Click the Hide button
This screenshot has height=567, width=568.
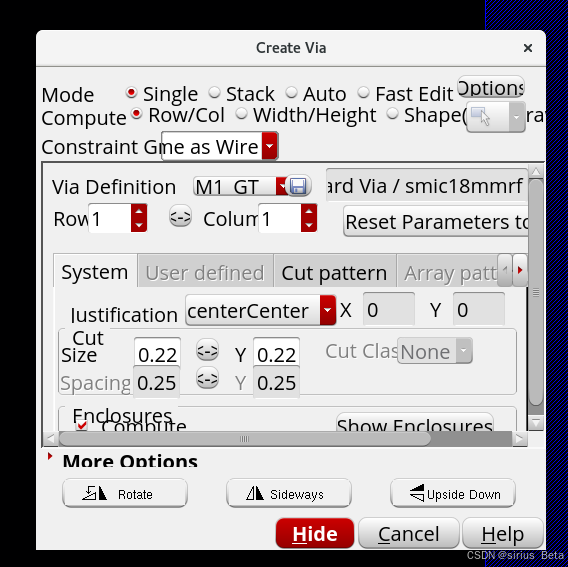(314, 533)
